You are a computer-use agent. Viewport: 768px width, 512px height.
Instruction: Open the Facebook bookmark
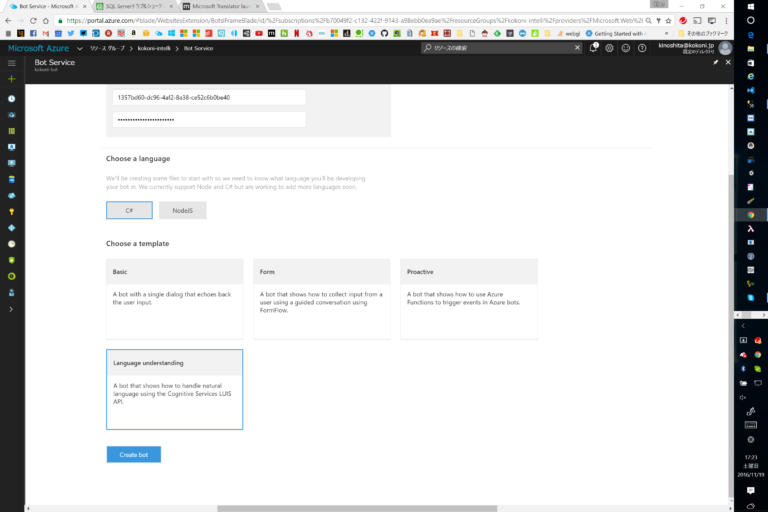coord(33,33)
